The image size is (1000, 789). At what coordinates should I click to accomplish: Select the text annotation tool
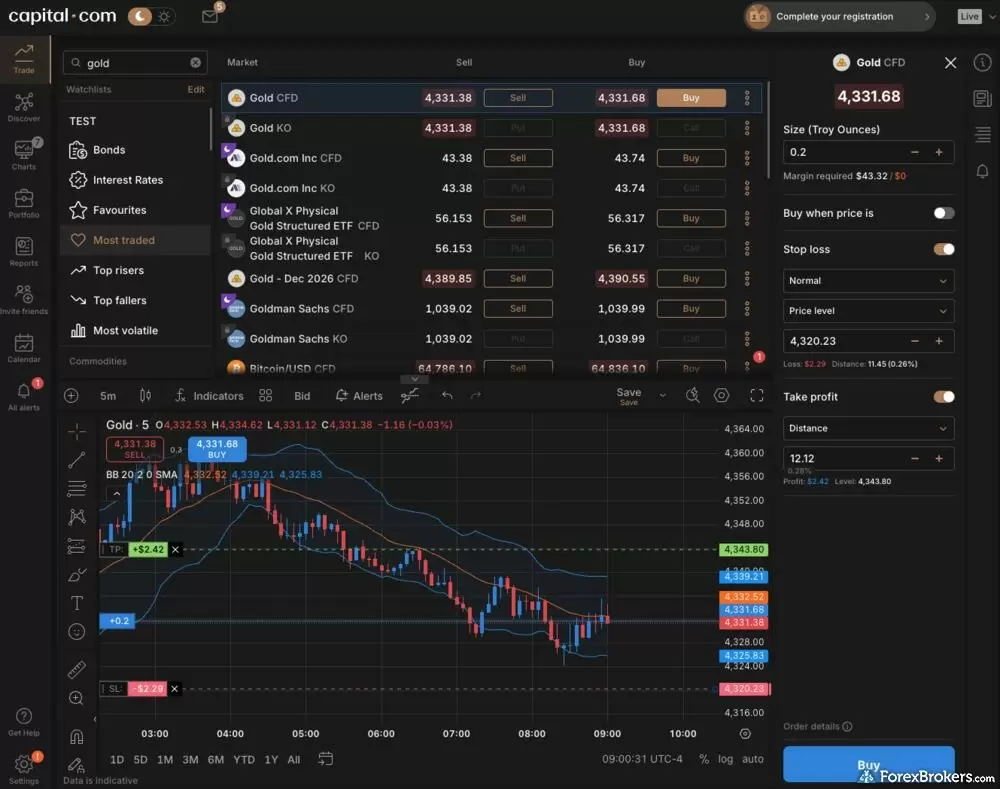click(x=77, y=603)
